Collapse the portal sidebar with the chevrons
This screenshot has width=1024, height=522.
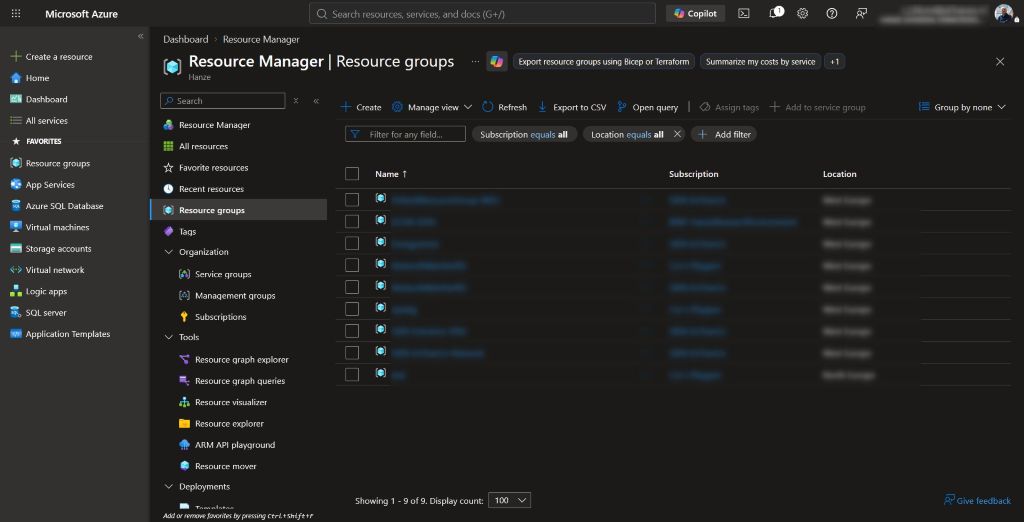click(x=140, y=36)
